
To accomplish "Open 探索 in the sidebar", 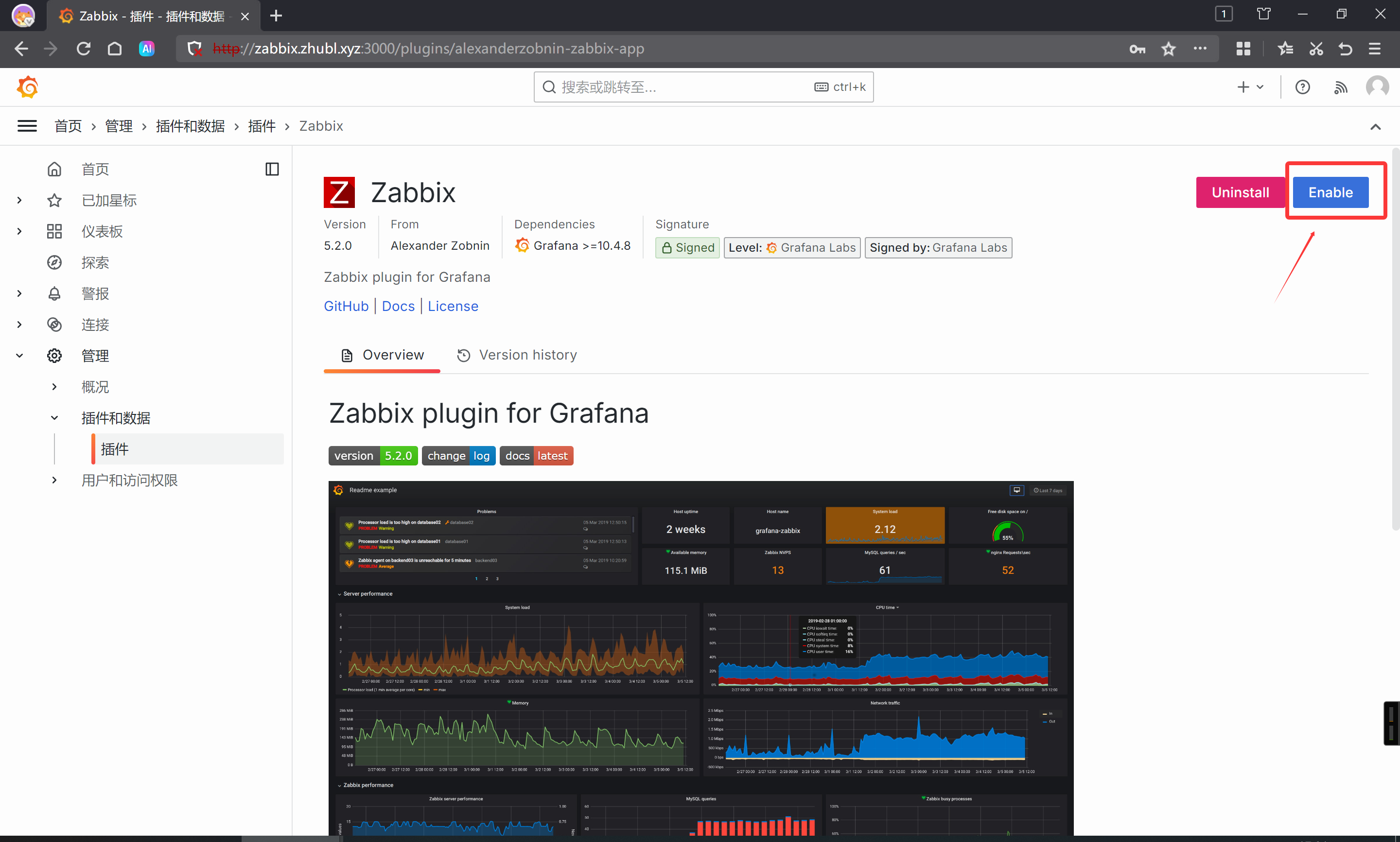I will pos(95,263).
